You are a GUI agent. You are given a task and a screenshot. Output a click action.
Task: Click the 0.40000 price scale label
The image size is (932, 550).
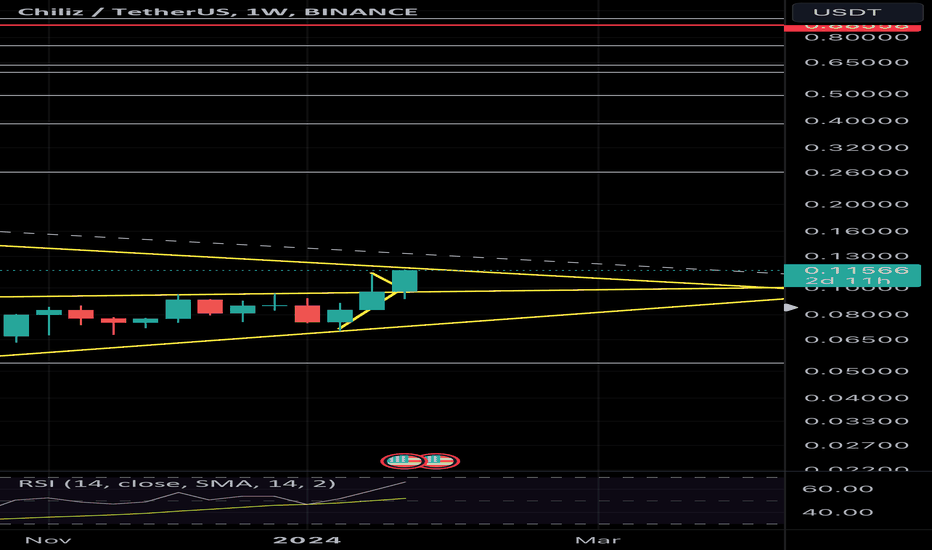pos(857,121)
